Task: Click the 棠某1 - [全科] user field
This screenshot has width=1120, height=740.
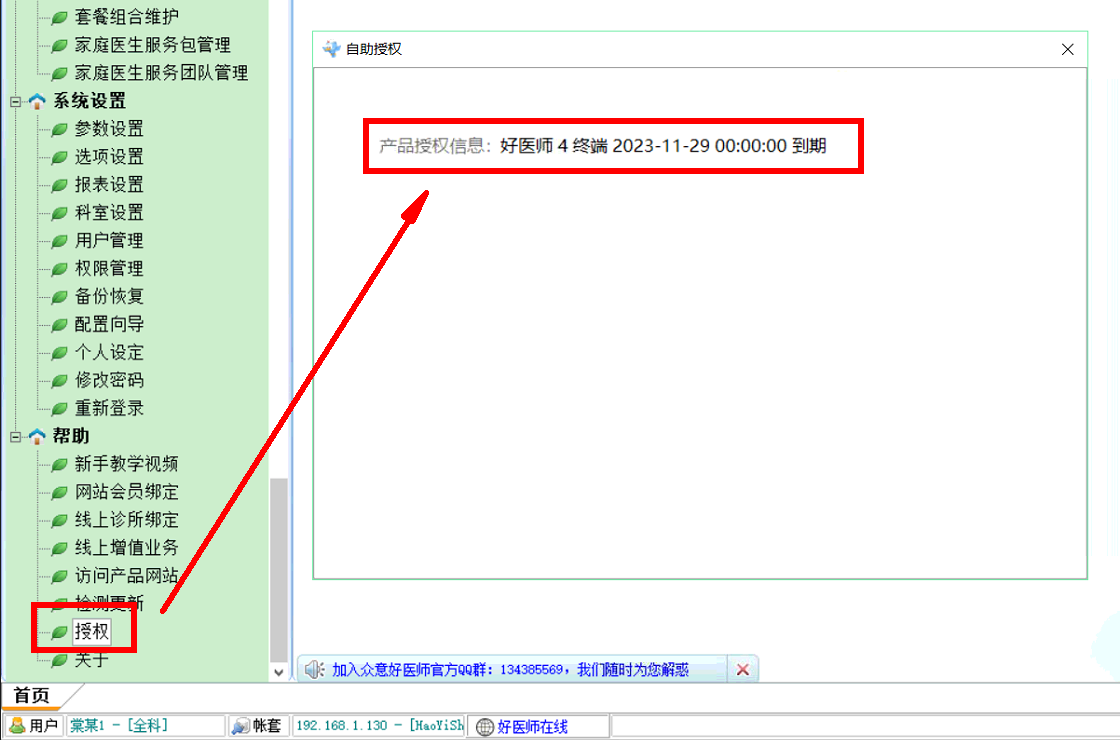Action: tap(145, 726)
